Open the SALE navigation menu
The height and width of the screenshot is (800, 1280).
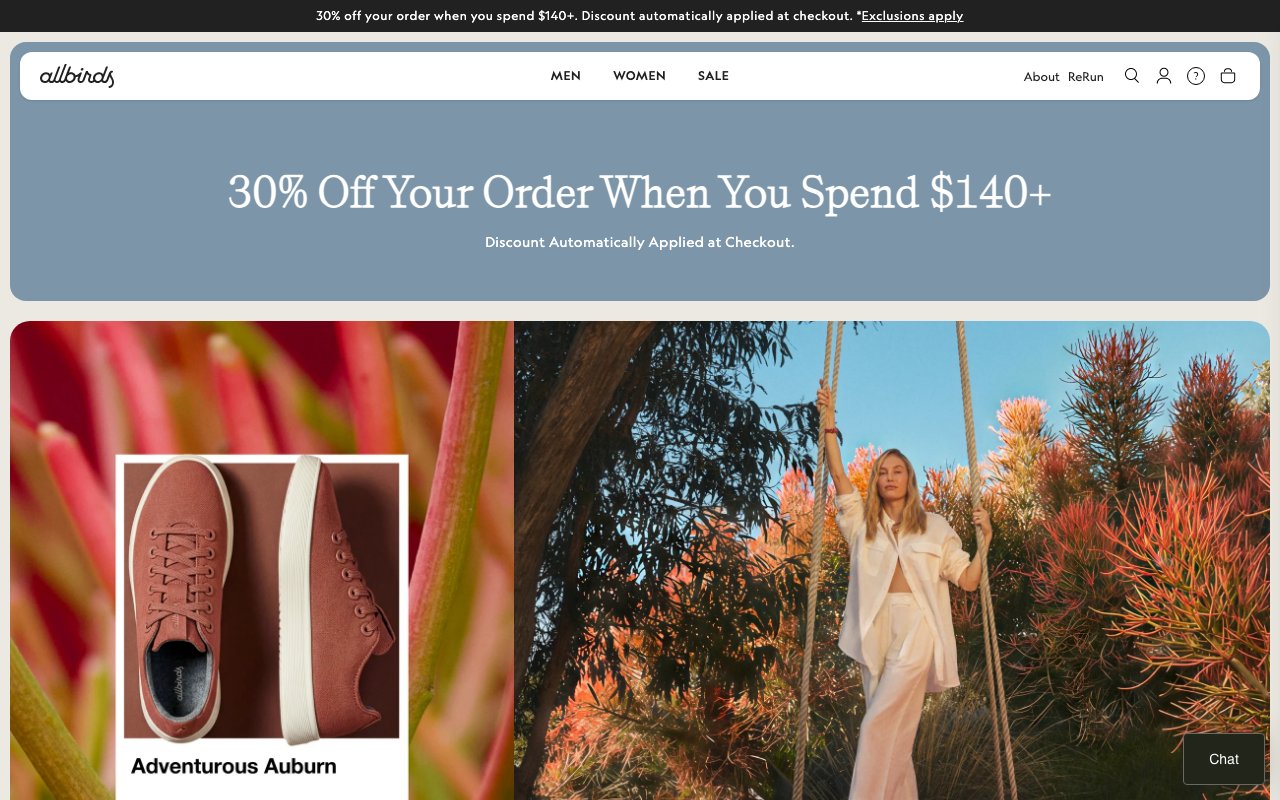click(x=713, y=76)
